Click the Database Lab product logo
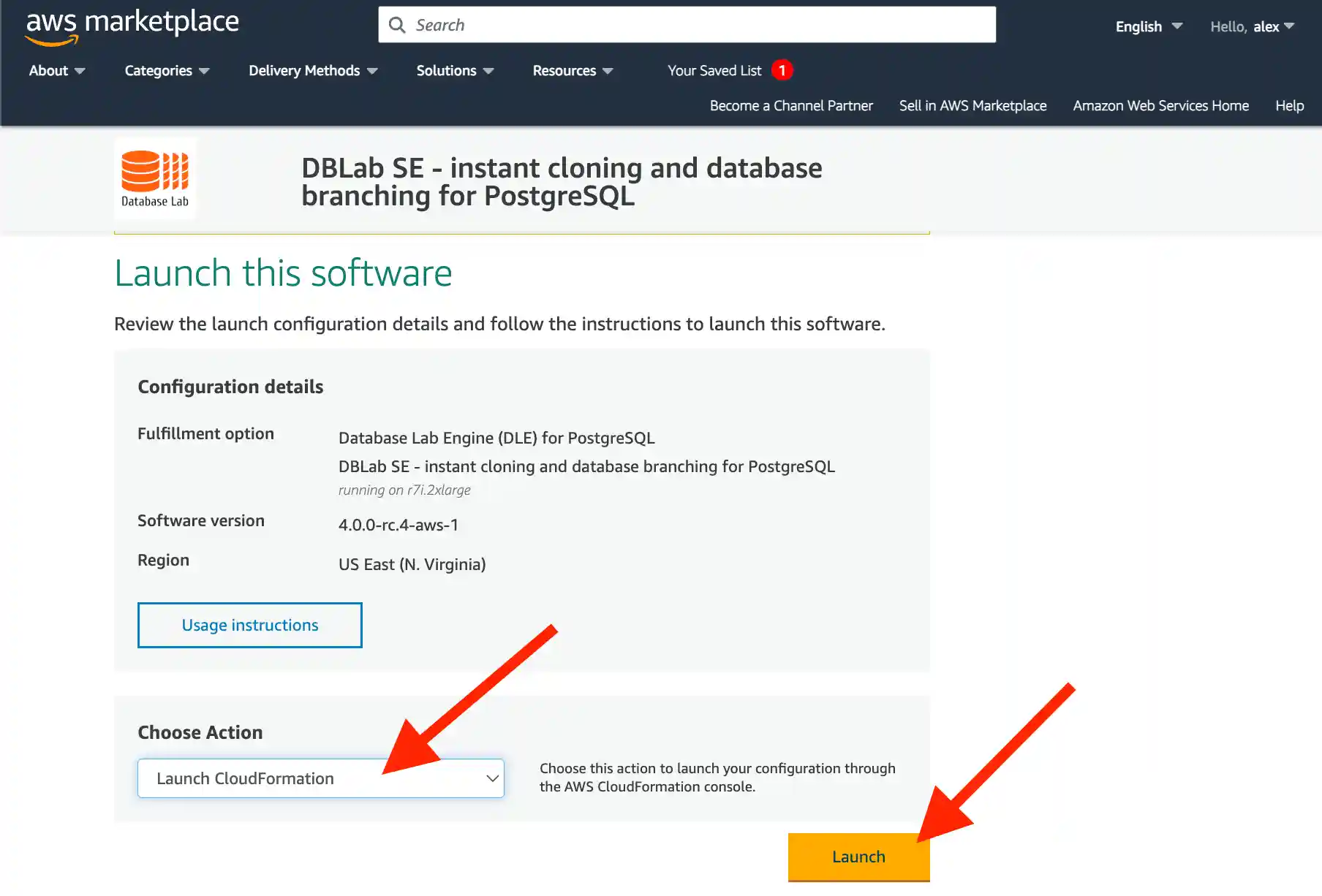The image size is (1322, 896). click(x=155, y=178)
